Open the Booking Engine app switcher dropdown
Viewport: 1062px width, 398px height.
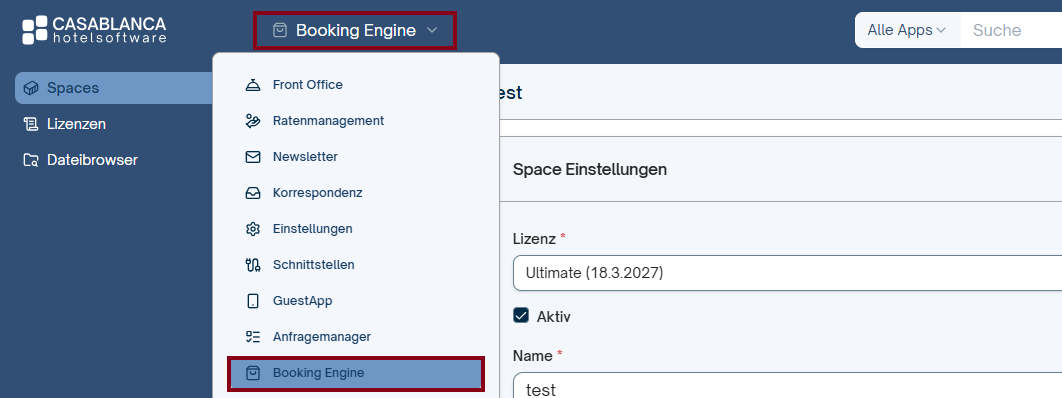pyautogui.click(x=355, y=30)
